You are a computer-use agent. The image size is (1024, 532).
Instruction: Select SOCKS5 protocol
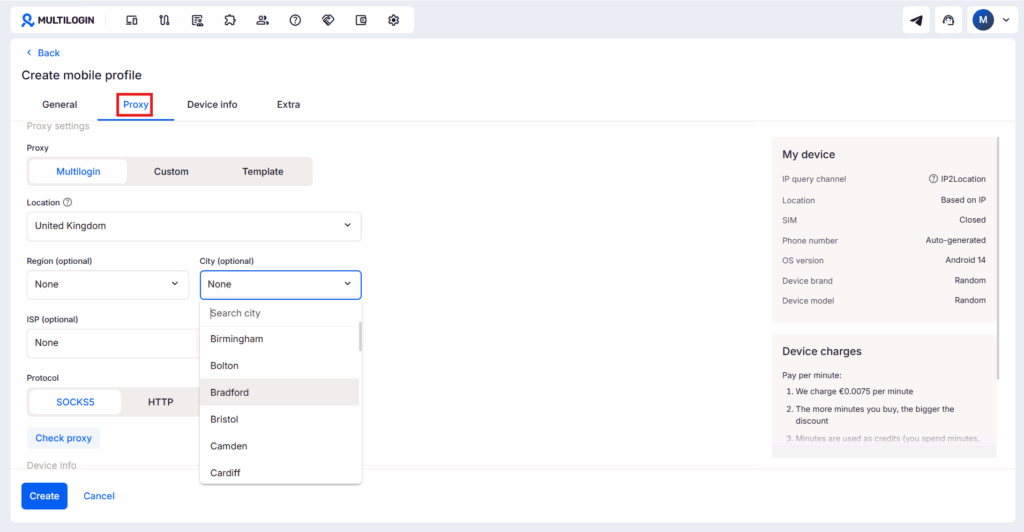[75, 402]
